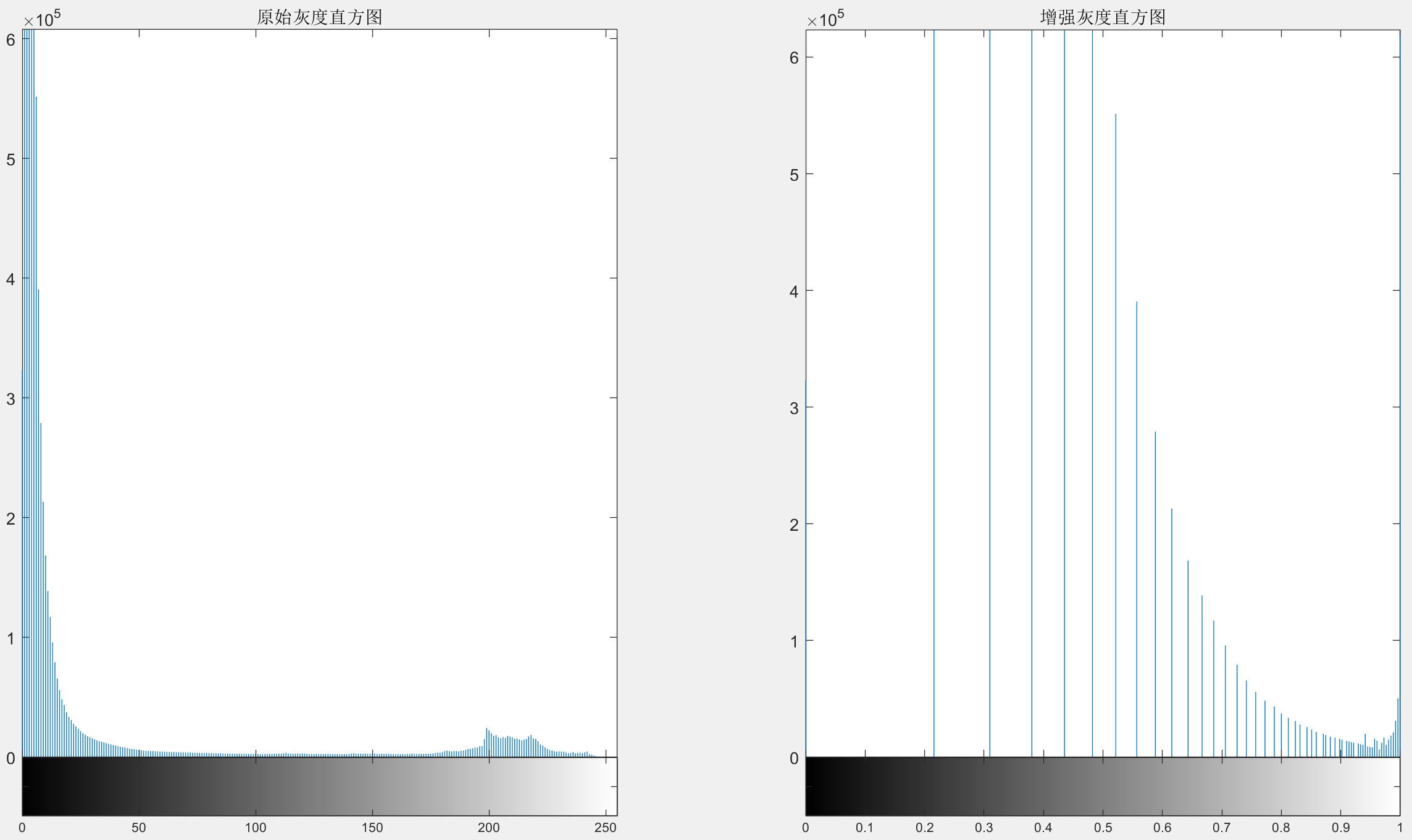Click y-axis tick label 2 on right plot
The width and height of the screenshot is (1412, 840).
pyautogui.click(x=794, y=525)
